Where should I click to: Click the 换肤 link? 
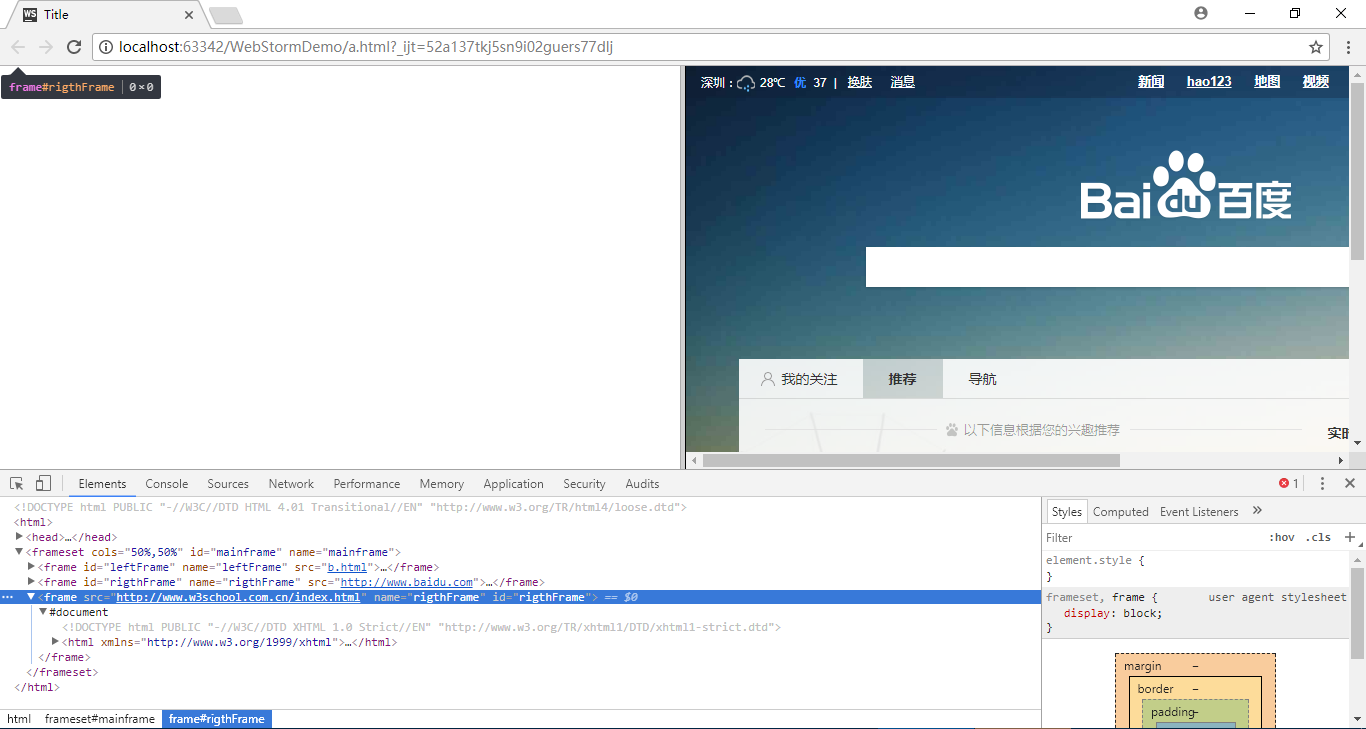(860, 83)
